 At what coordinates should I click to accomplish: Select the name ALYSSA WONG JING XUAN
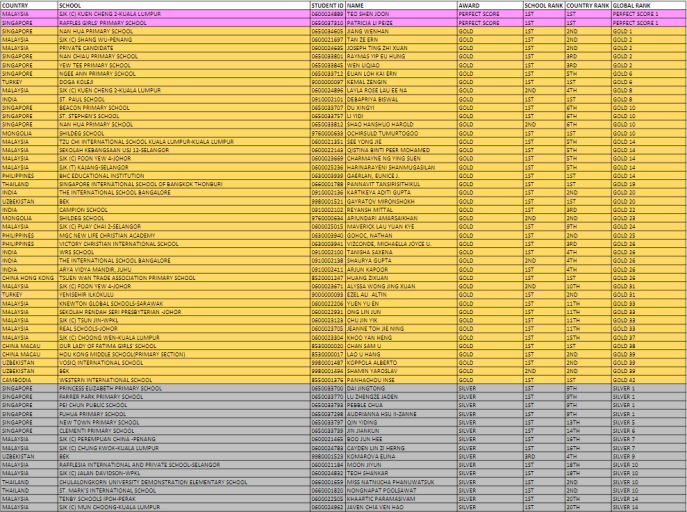tap(401, 286)
